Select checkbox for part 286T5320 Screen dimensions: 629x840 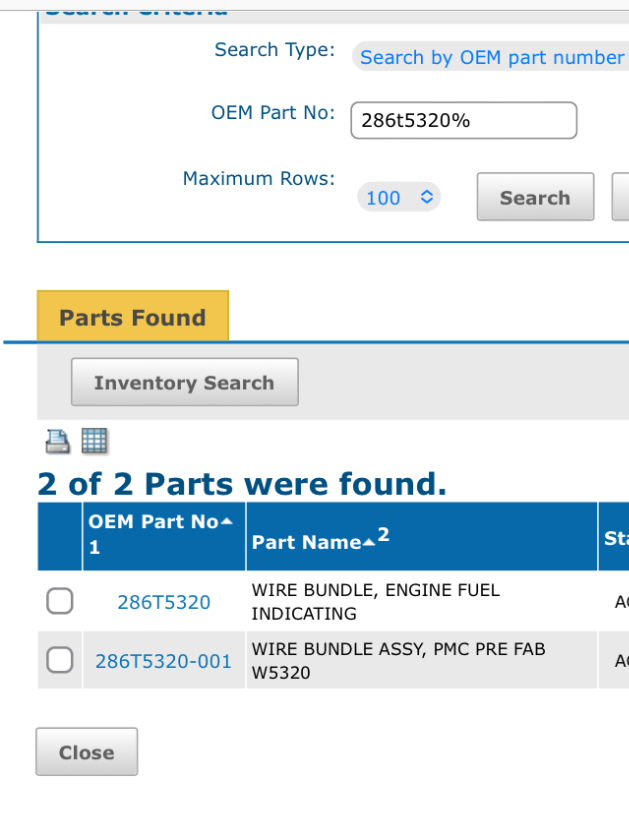point(60,601)
